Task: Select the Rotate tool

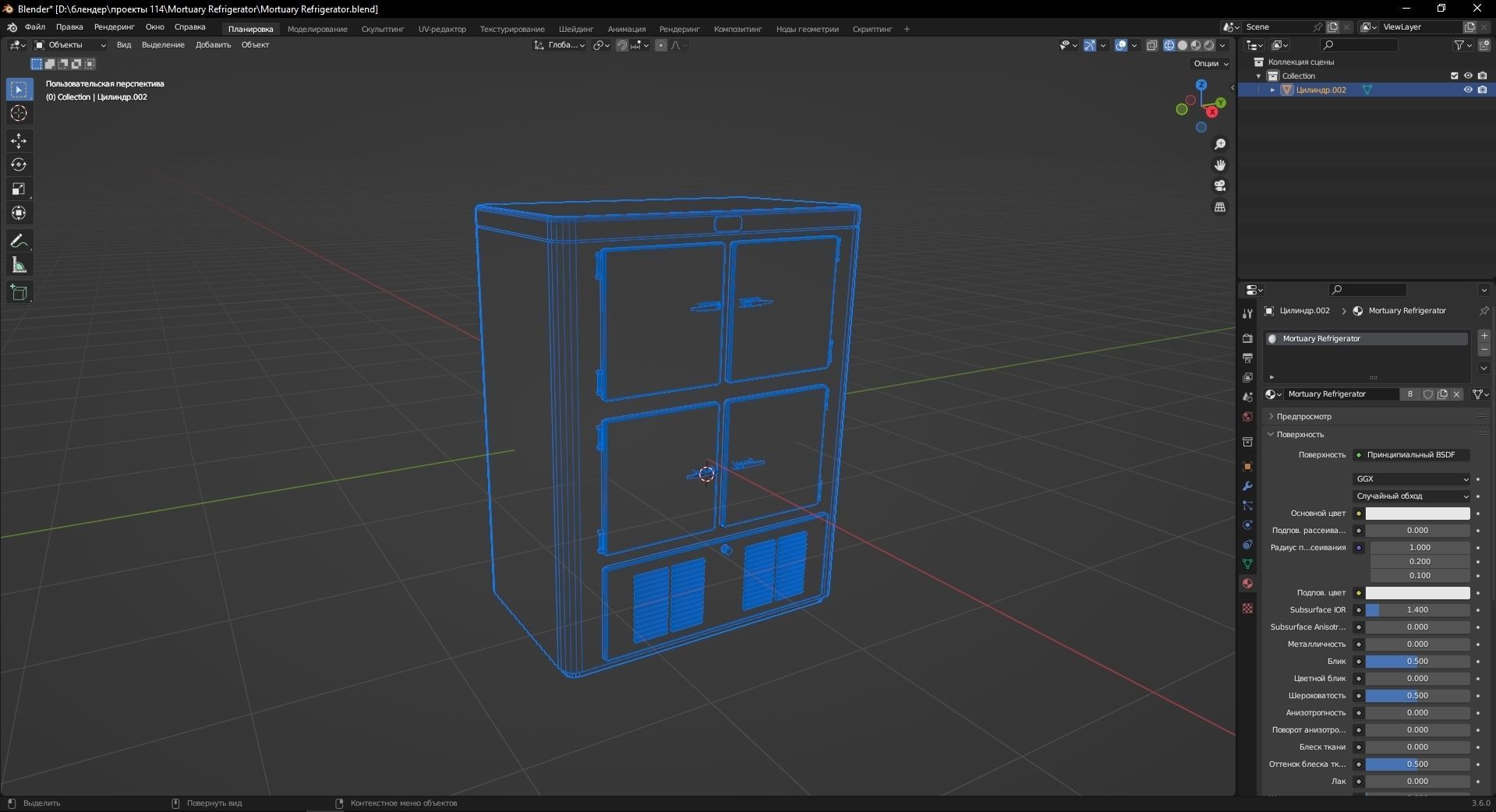Action: (x=19, y=165)
